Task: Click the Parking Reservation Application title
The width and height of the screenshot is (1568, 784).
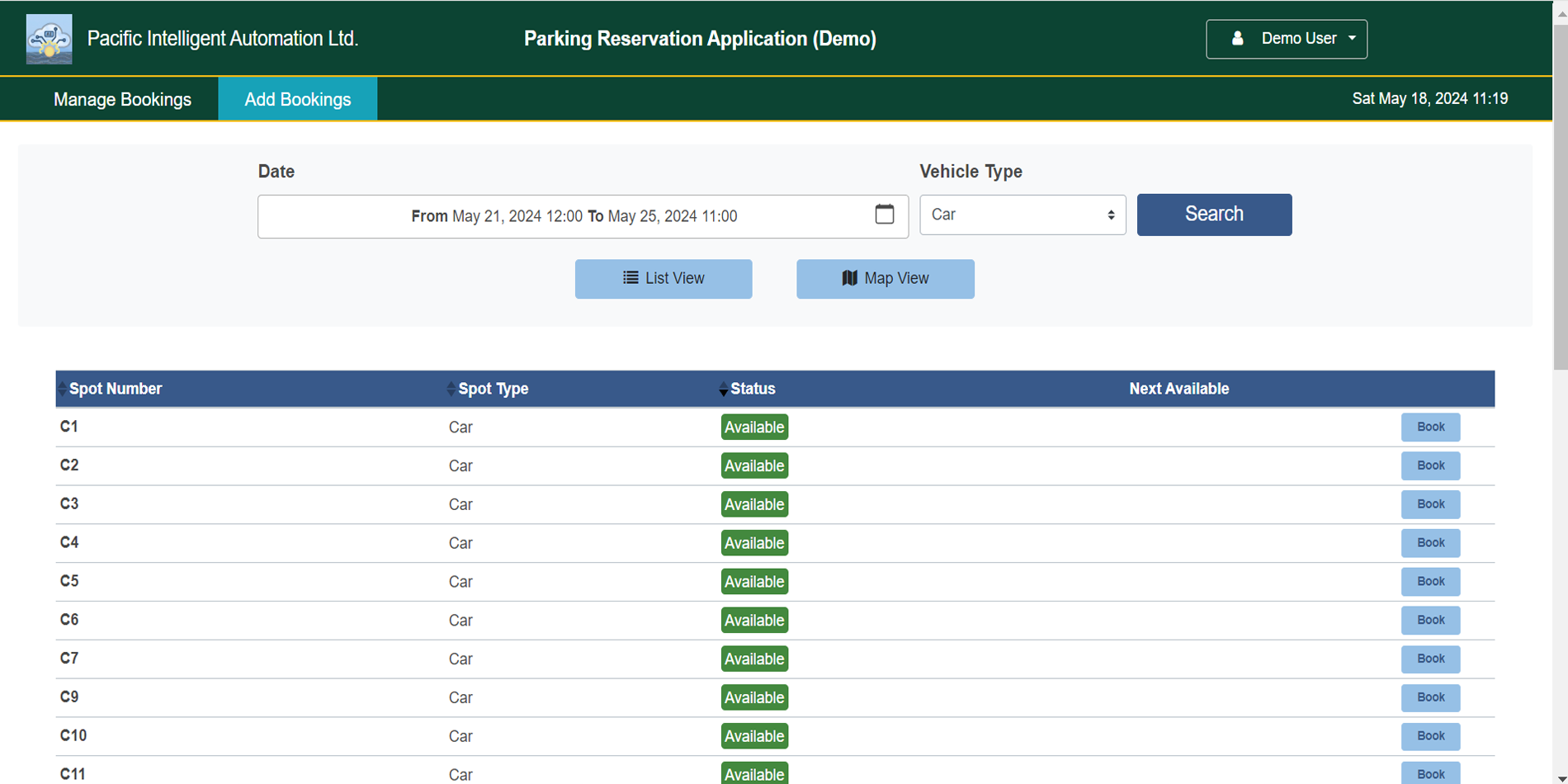Action: 700,39
